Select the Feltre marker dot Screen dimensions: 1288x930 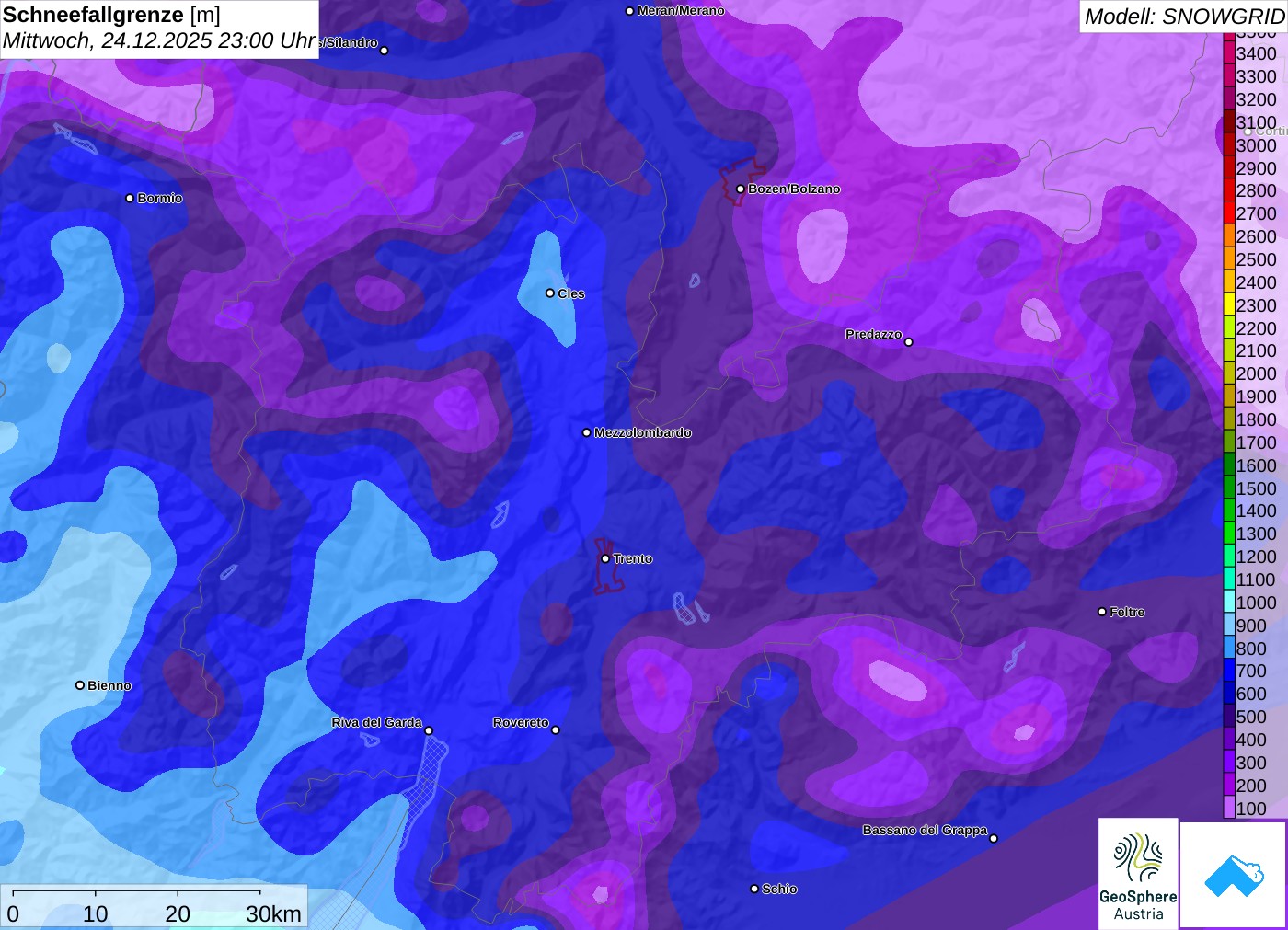point(1102,612)
